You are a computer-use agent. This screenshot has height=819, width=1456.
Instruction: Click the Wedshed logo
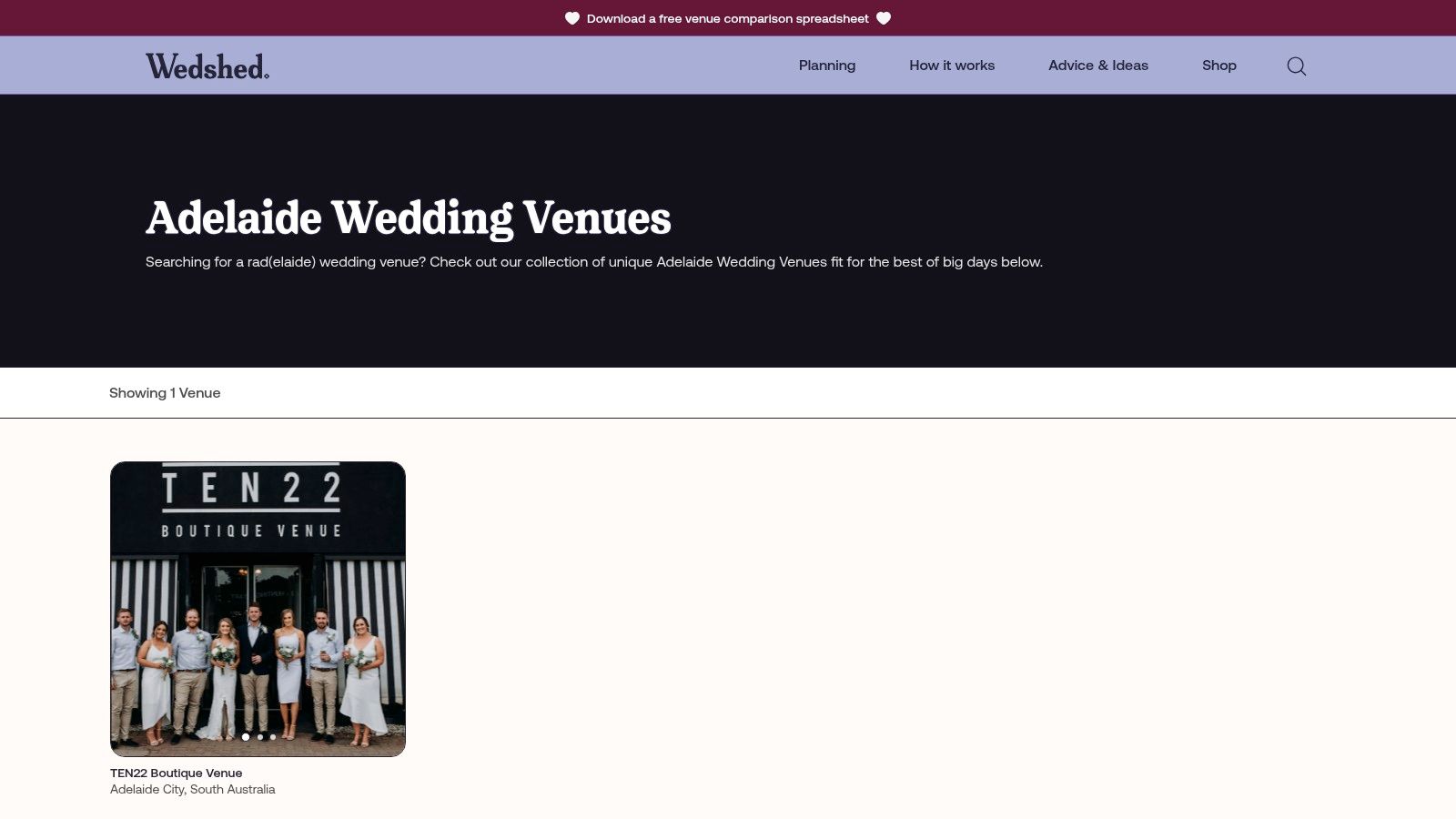(207, 65)
